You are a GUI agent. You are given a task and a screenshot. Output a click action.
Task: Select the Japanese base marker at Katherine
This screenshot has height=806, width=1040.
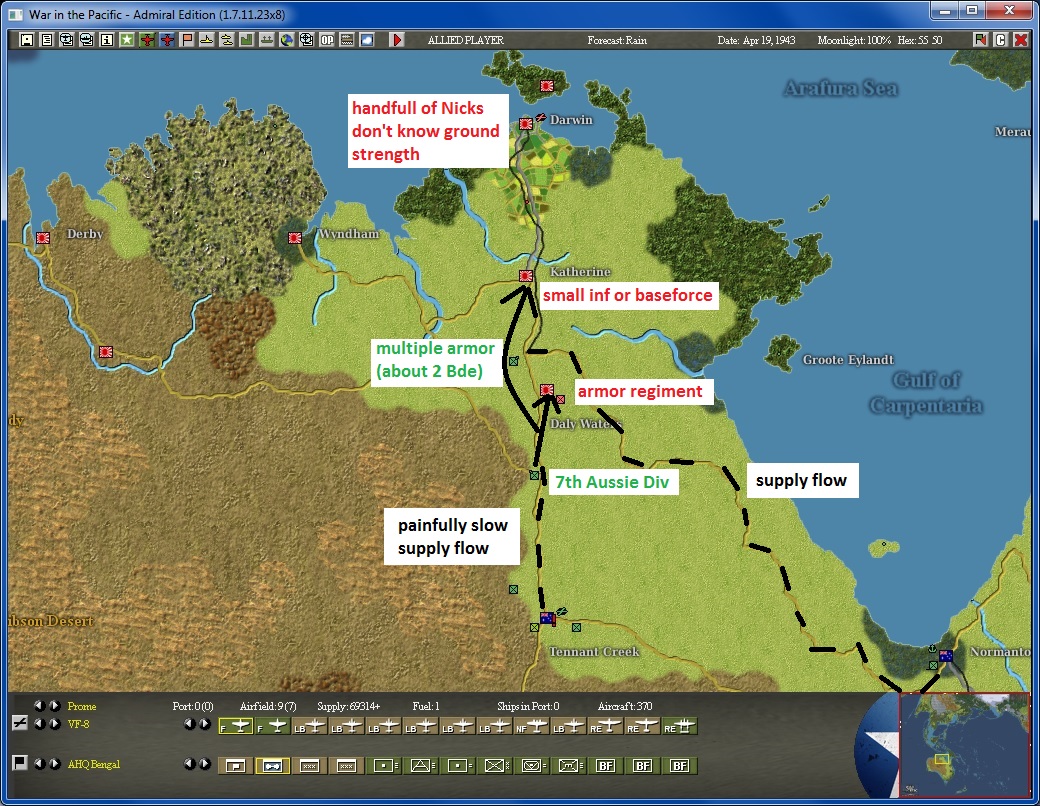pyautogui.click(x=526, y=275)
